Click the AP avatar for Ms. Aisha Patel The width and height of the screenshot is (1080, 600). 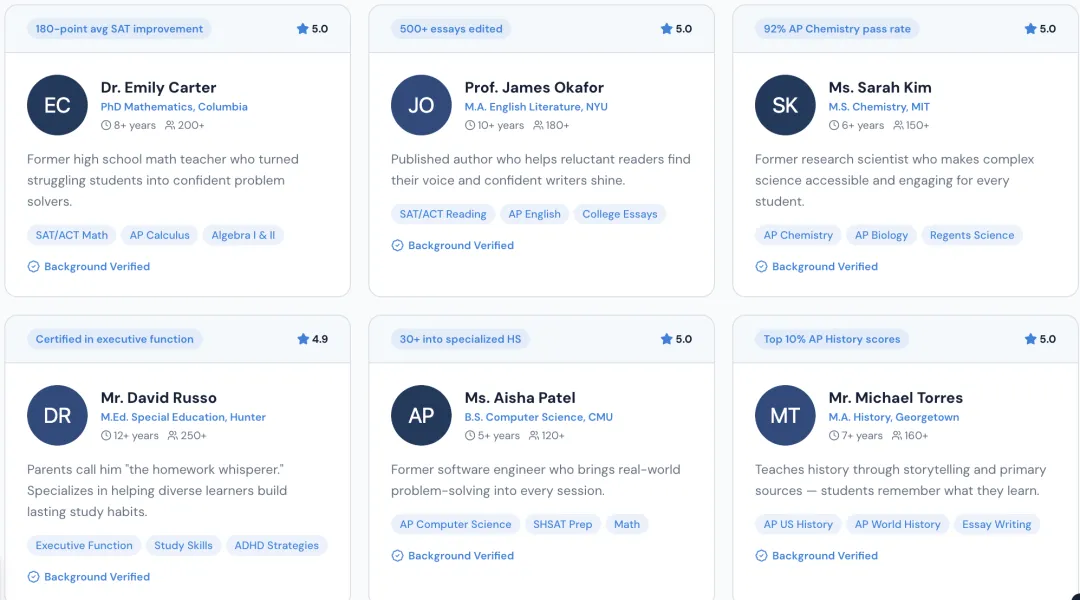click(421, 415)
